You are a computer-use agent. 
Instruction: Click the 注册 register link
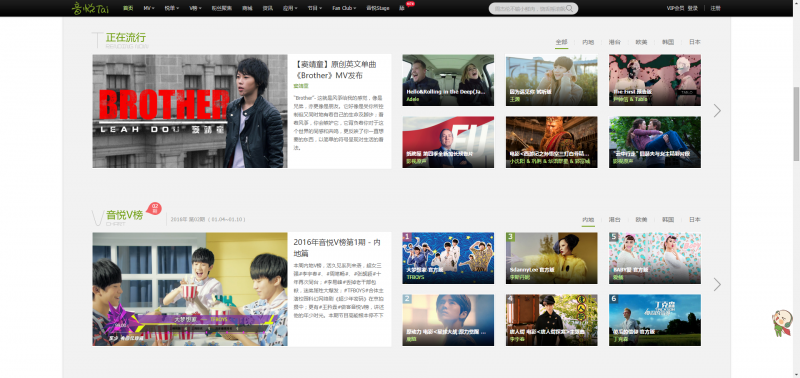pyautogui.click(x=715, y=8)
